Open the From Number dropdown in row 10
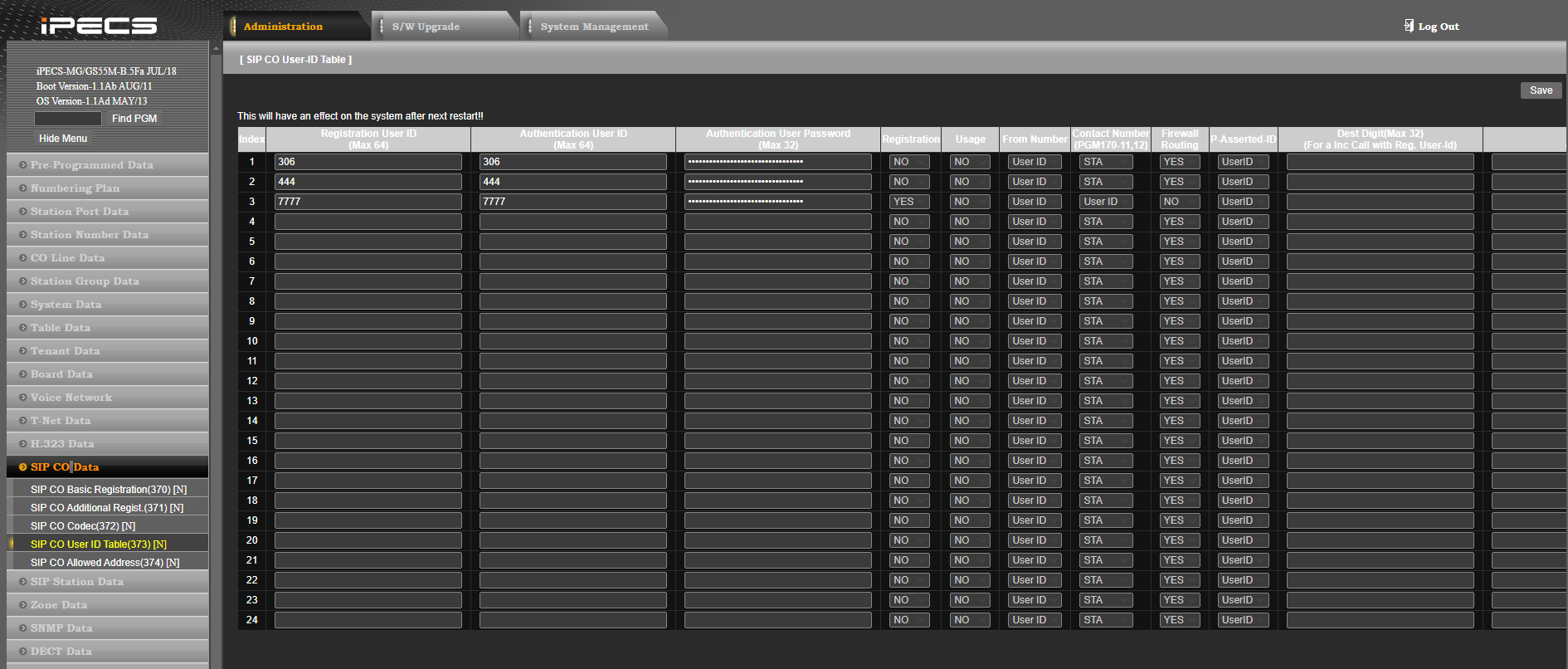This screenshot has height=669, width=1568. pyautogui.click(x=1034, y=341)
